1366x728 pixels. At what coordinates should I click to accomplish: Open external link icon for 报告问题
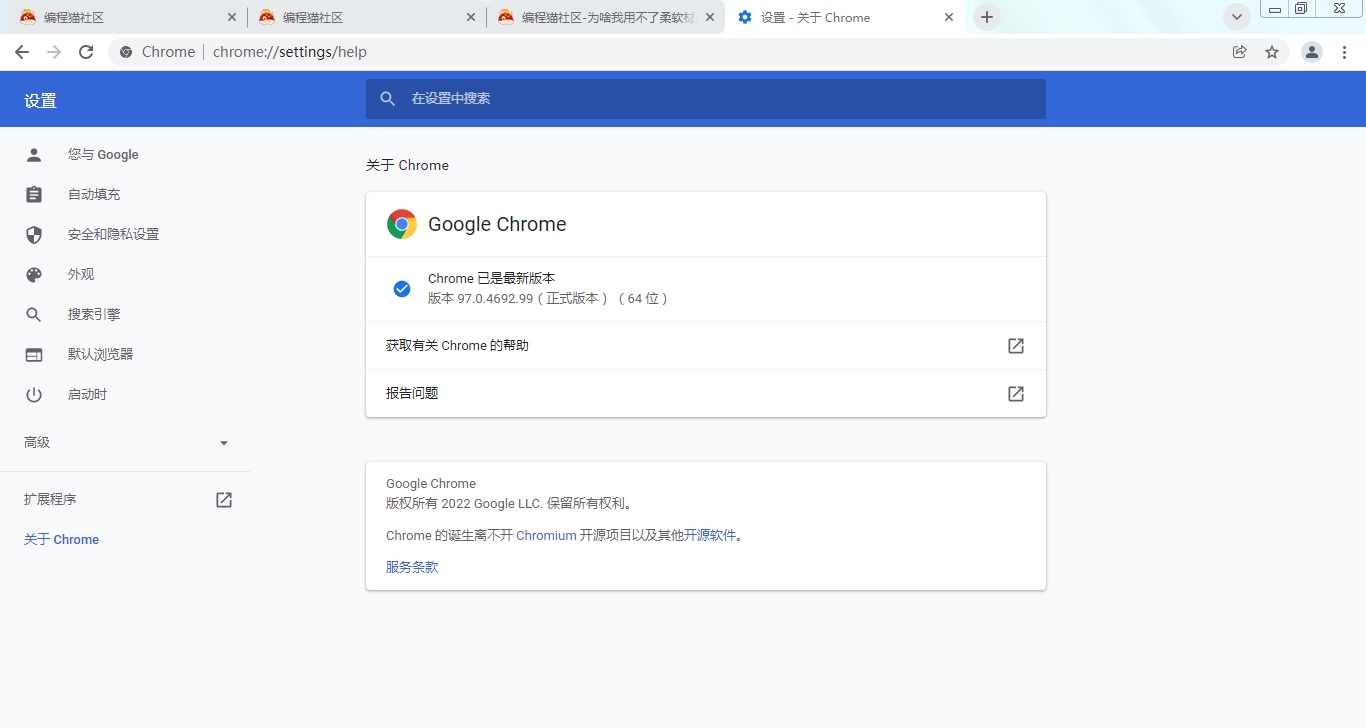(x=1016, y=394)
